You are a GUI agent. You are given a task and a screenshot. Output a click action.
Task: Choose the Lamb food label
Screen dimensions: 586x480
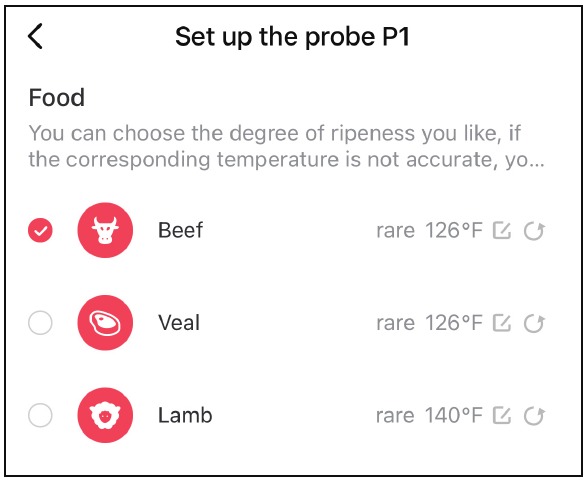click(185, 415)
